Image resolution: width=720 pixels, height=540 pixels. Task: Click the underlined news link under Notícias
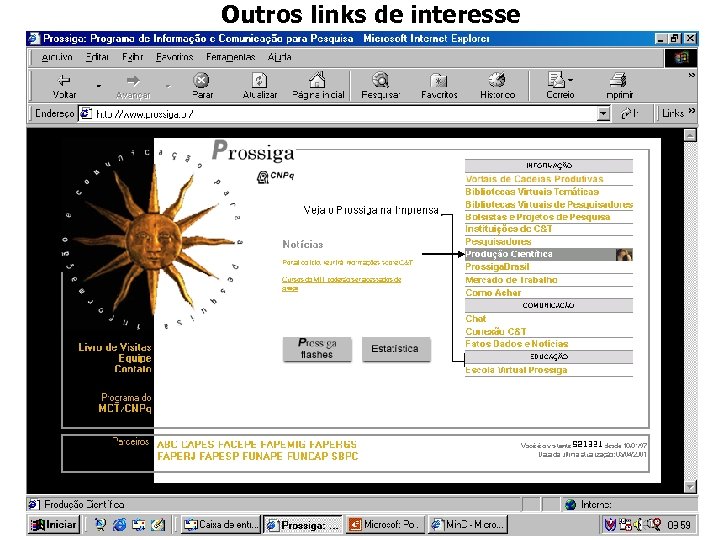[341, 283]
